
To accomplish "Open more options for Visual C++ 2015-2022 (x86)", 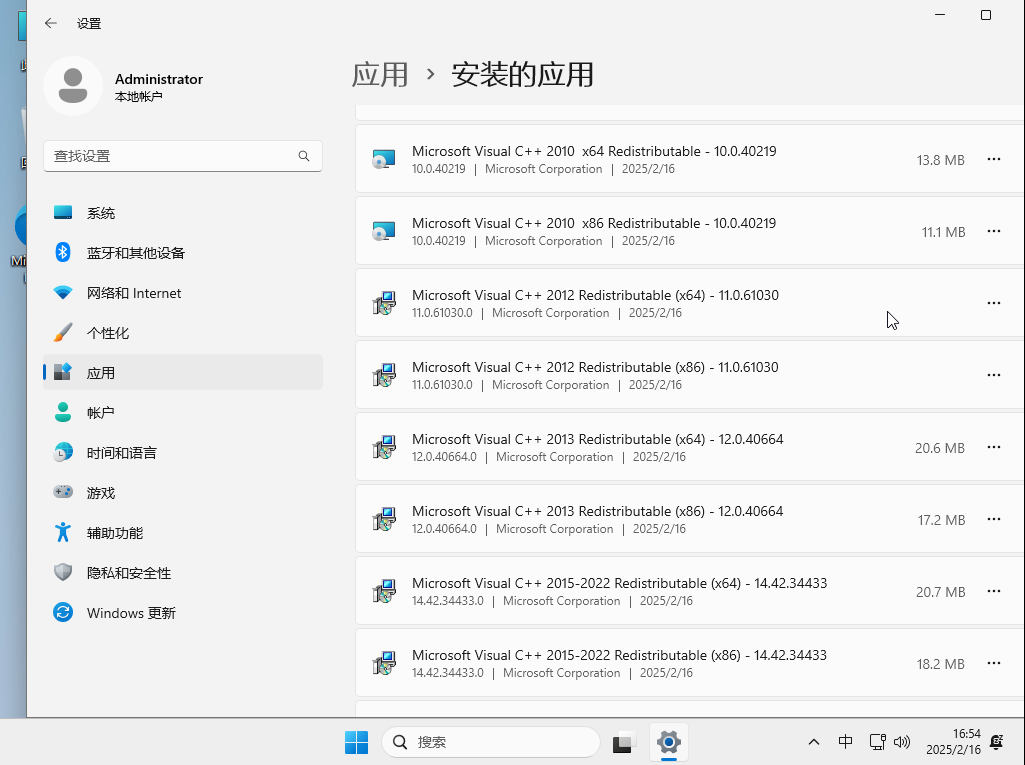I will click(994, 662).
